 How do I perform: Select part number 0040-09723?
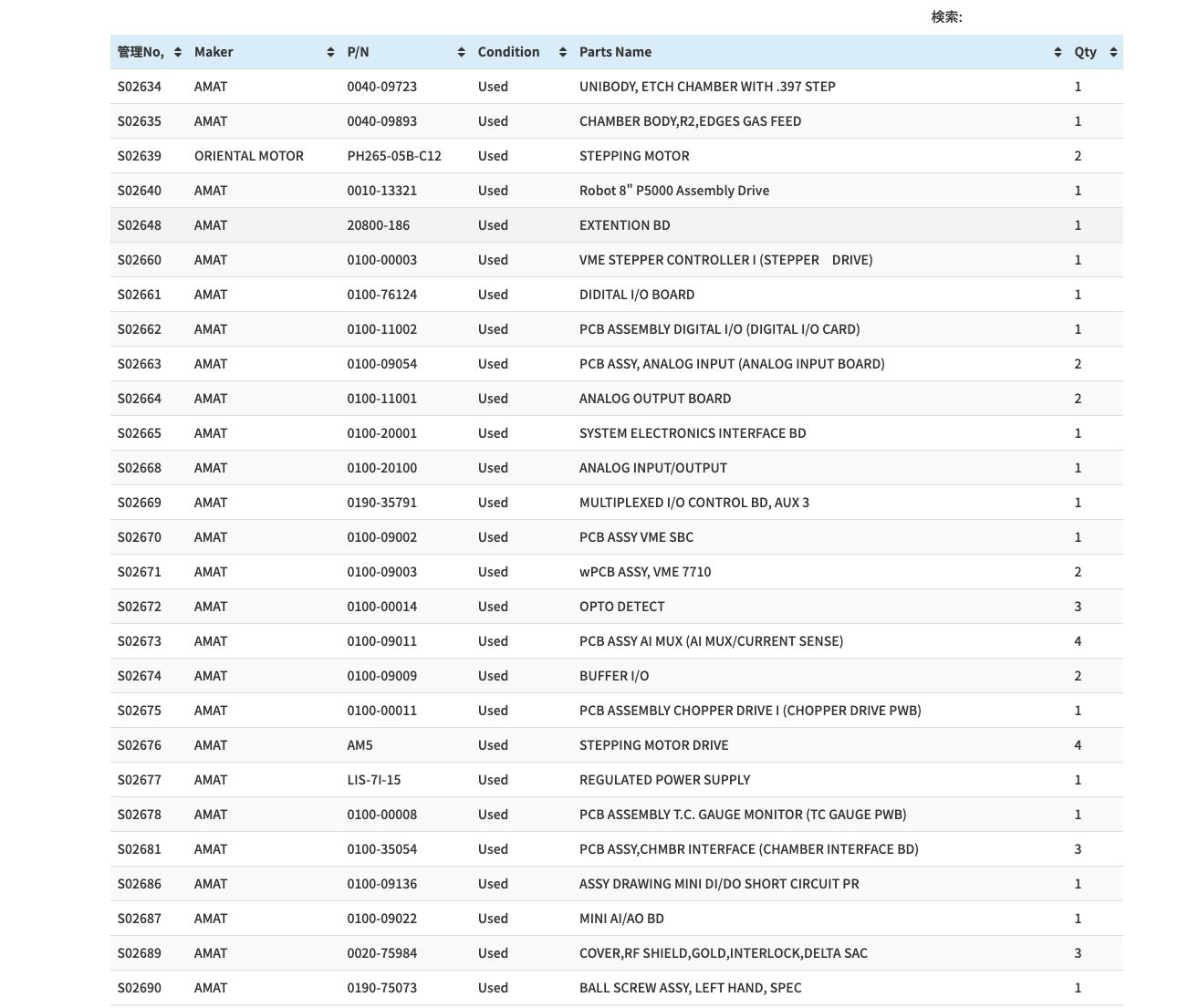[x=381, y=87]
